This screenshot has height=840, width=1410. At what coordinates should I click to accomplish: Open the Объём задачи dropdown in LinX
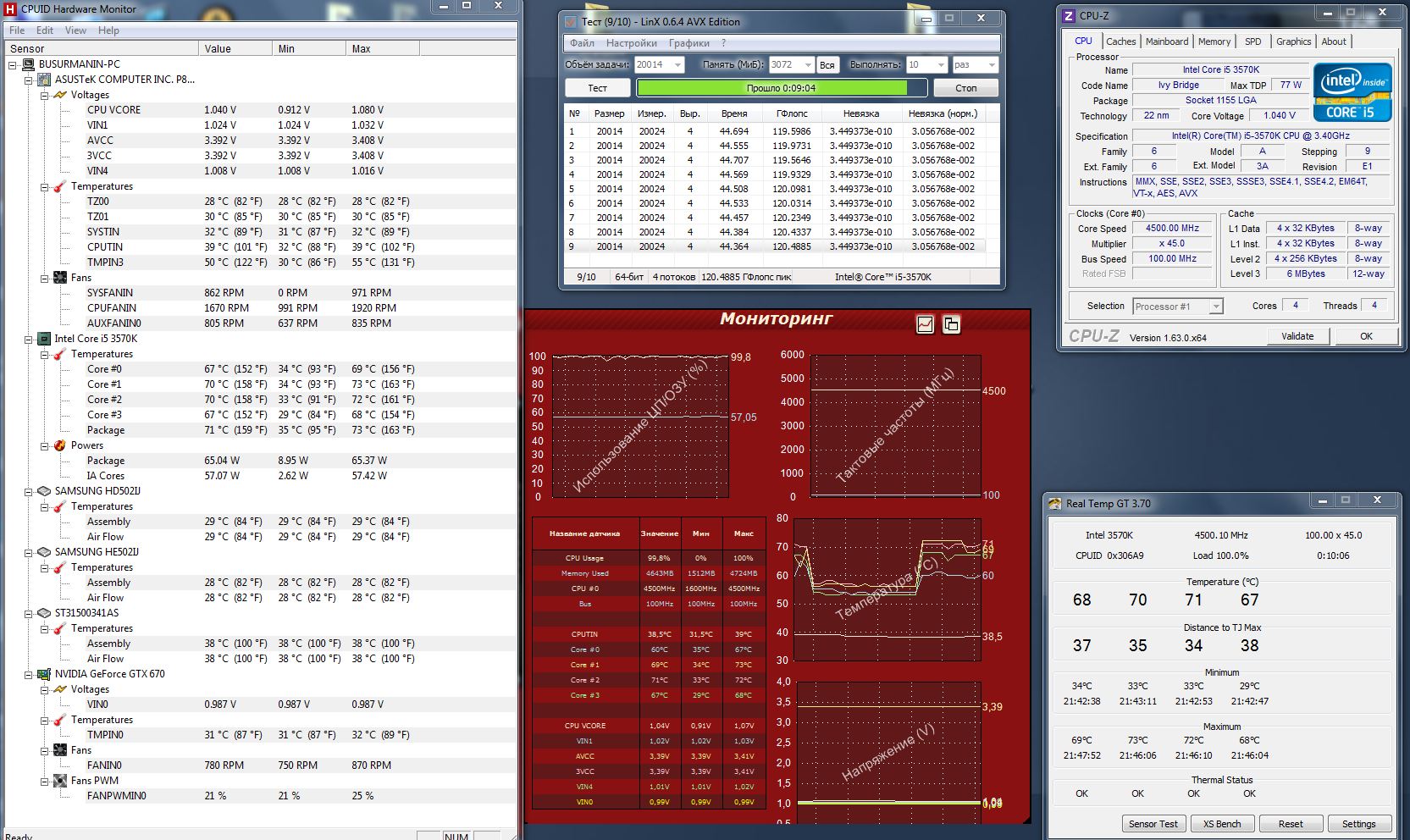pyautogui.click(x=677, y=65)
